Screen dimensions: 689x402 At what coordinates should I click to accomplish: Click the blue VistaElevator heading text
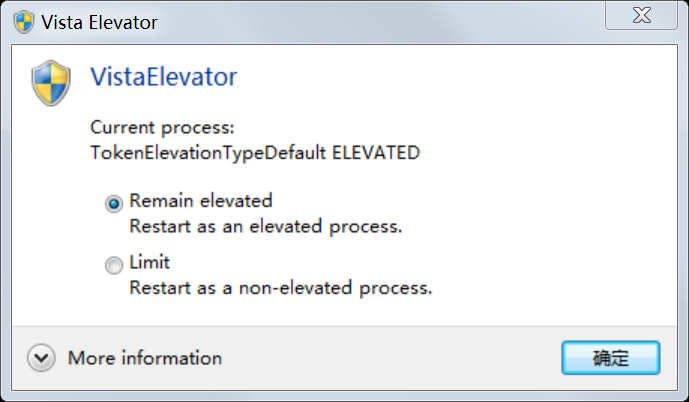point(163,76)
